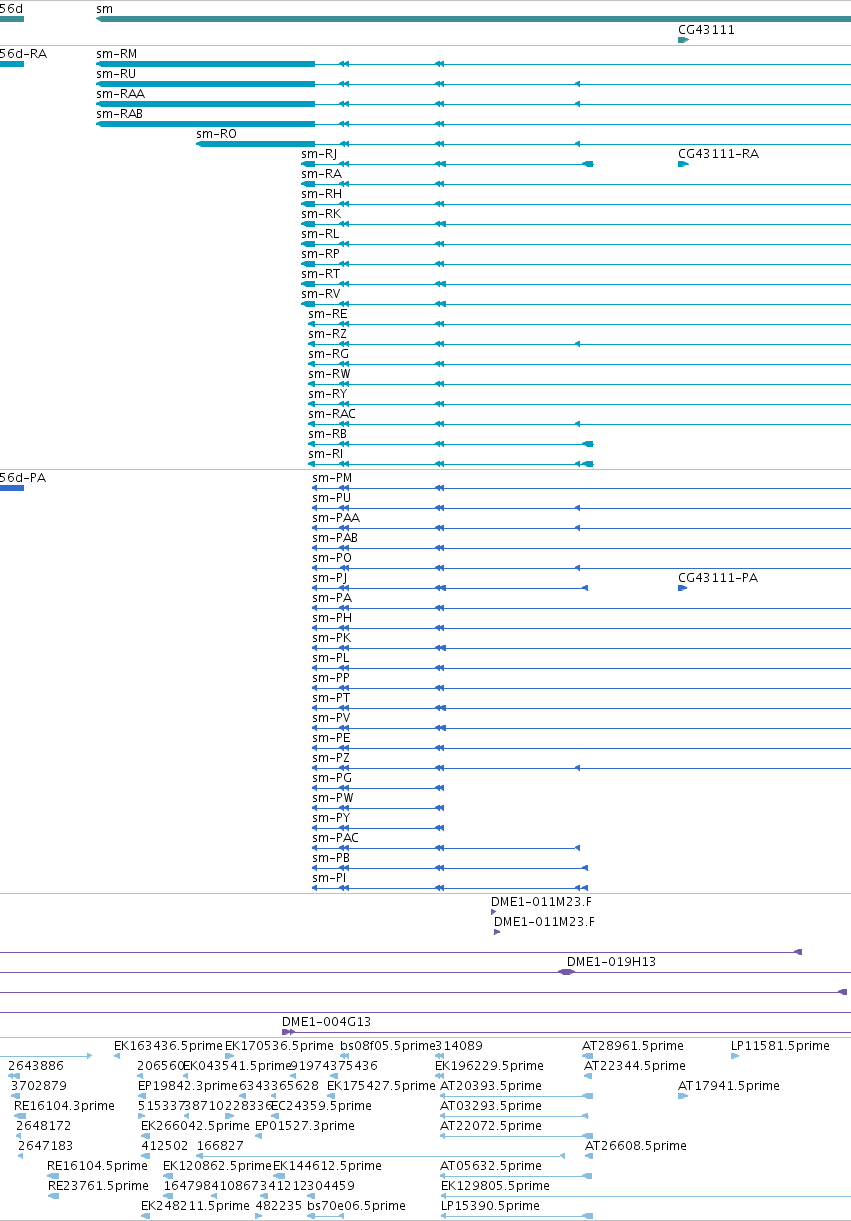Select the LP11581.5prime EST label
The width and height of the screenshot is (851, 1221).
(x=780, y=1046)
